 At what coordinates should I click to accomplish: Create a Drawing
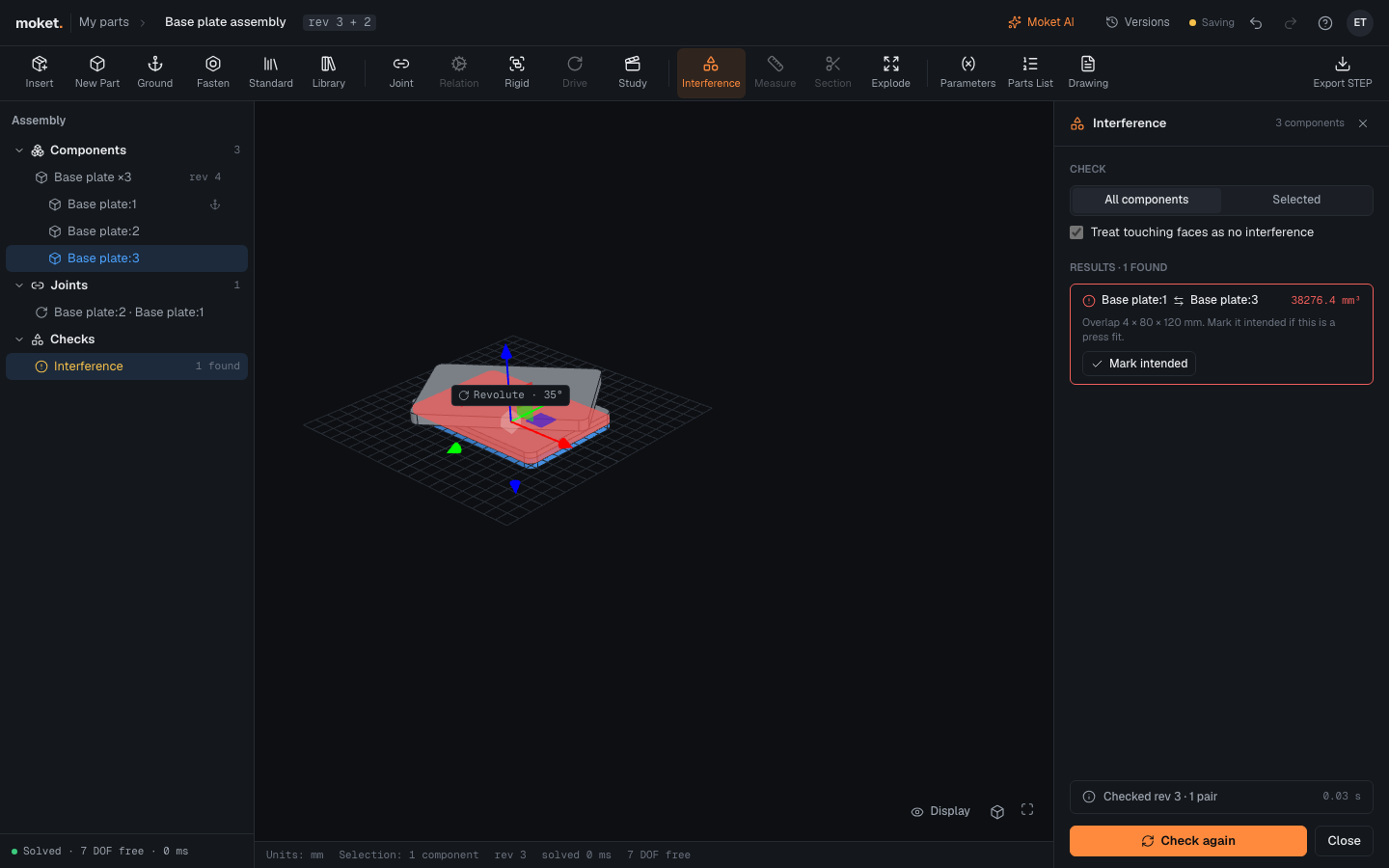click(1088, 72)
